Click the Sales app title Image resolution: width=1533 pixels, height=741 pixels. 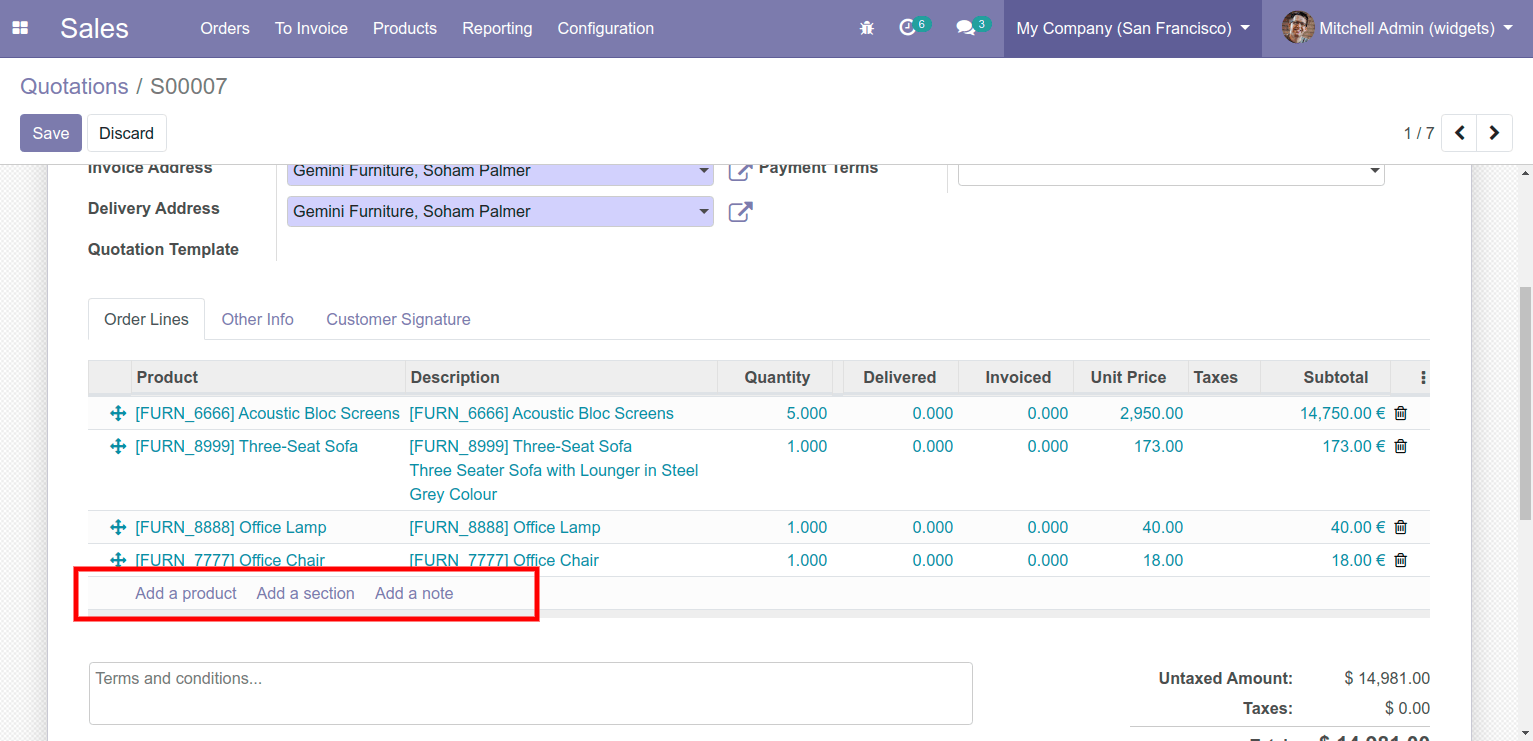pyautogui.click(x=94, y=28)
